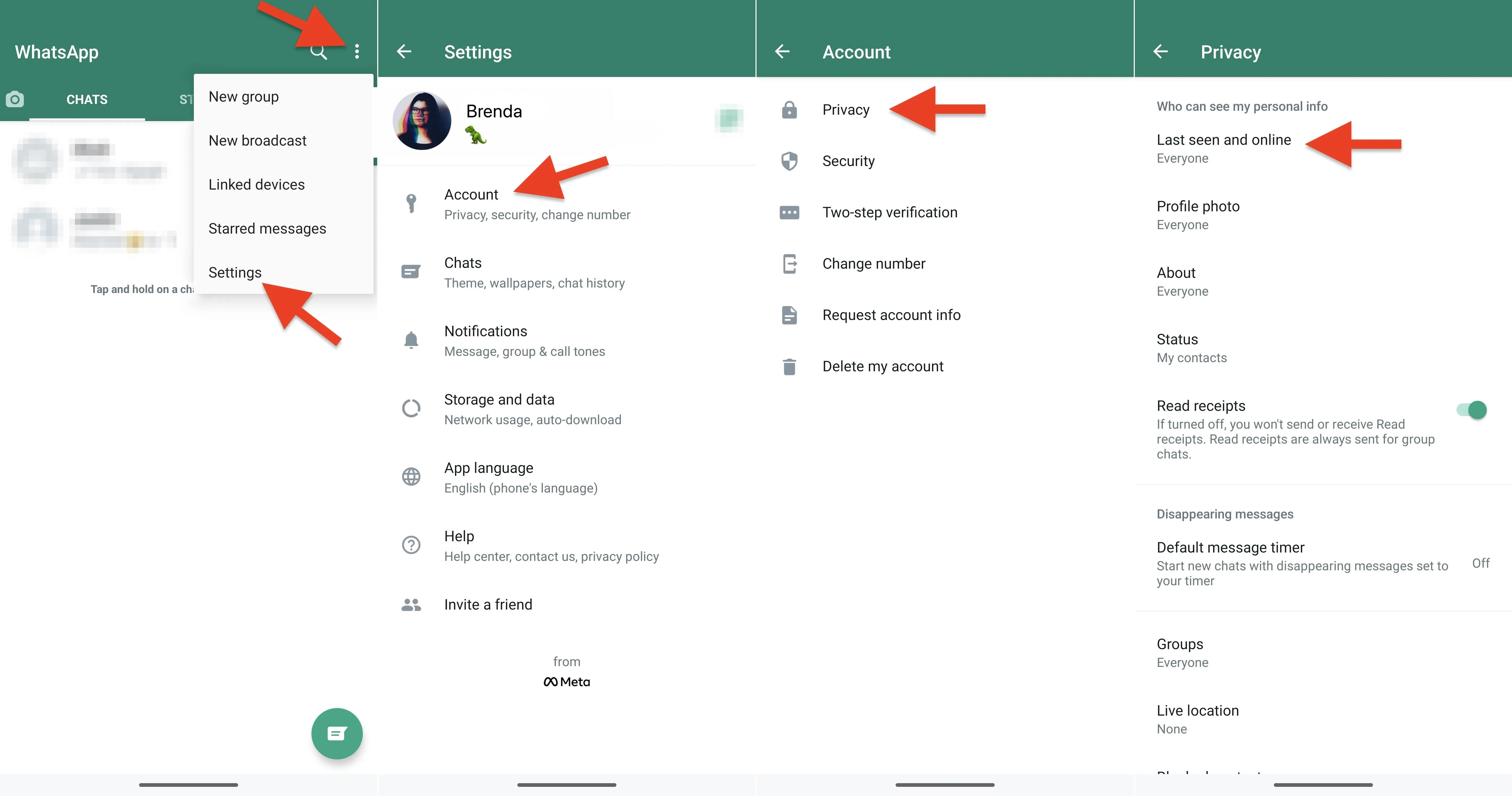Open Brenda's profile photo
Screen dimensions: 1512x796
[422, 120]
